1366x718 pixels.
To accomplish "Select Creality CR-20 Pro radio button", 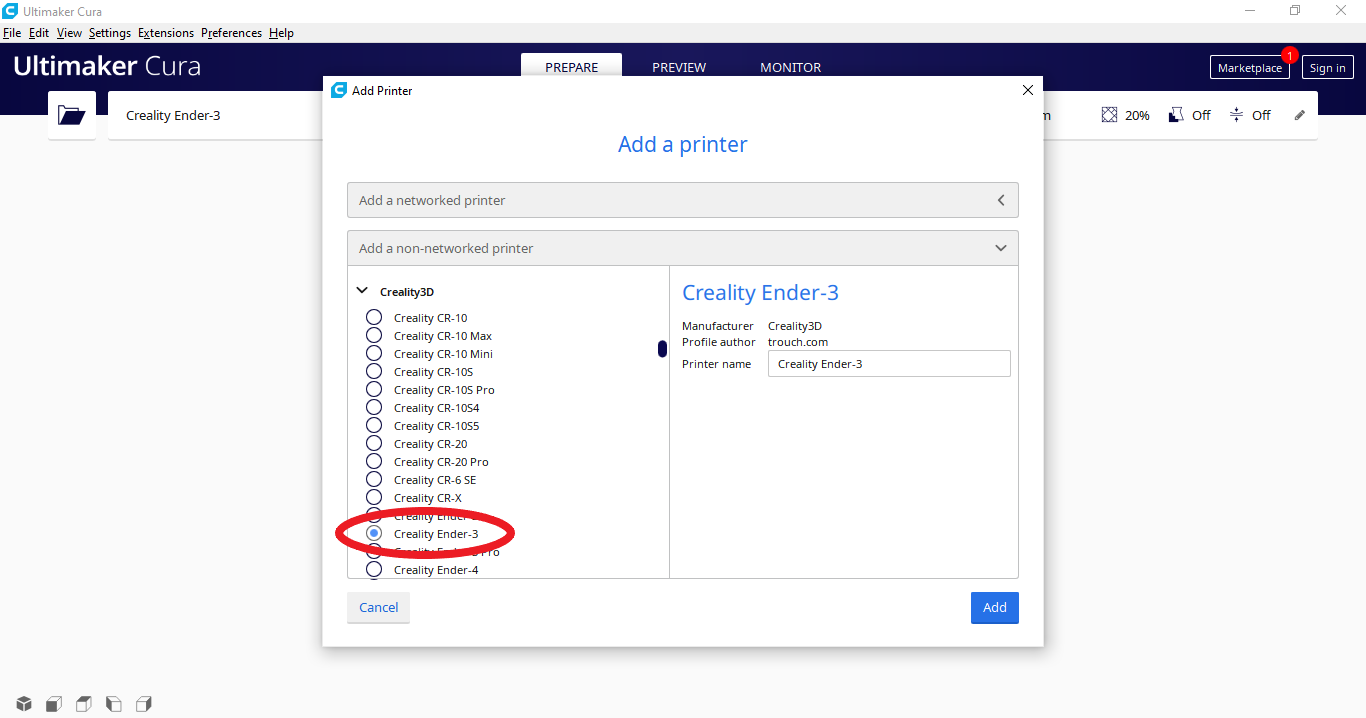I will pyautogui.click(x=374, y=461).
